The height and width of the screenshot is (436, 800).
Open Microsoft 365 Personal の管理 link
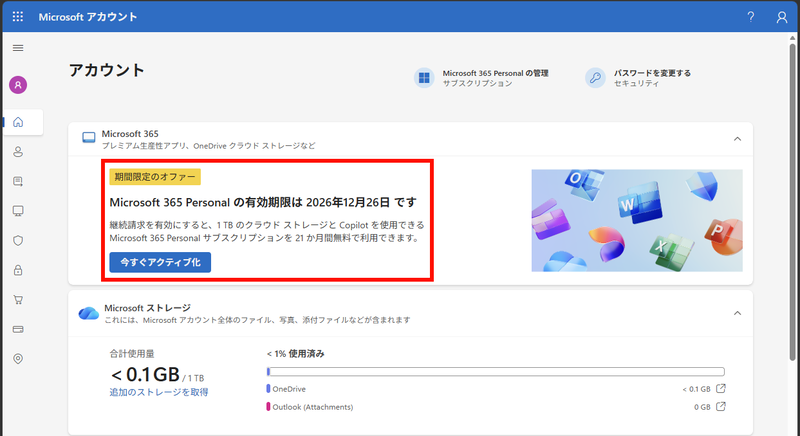click(495, 73)
